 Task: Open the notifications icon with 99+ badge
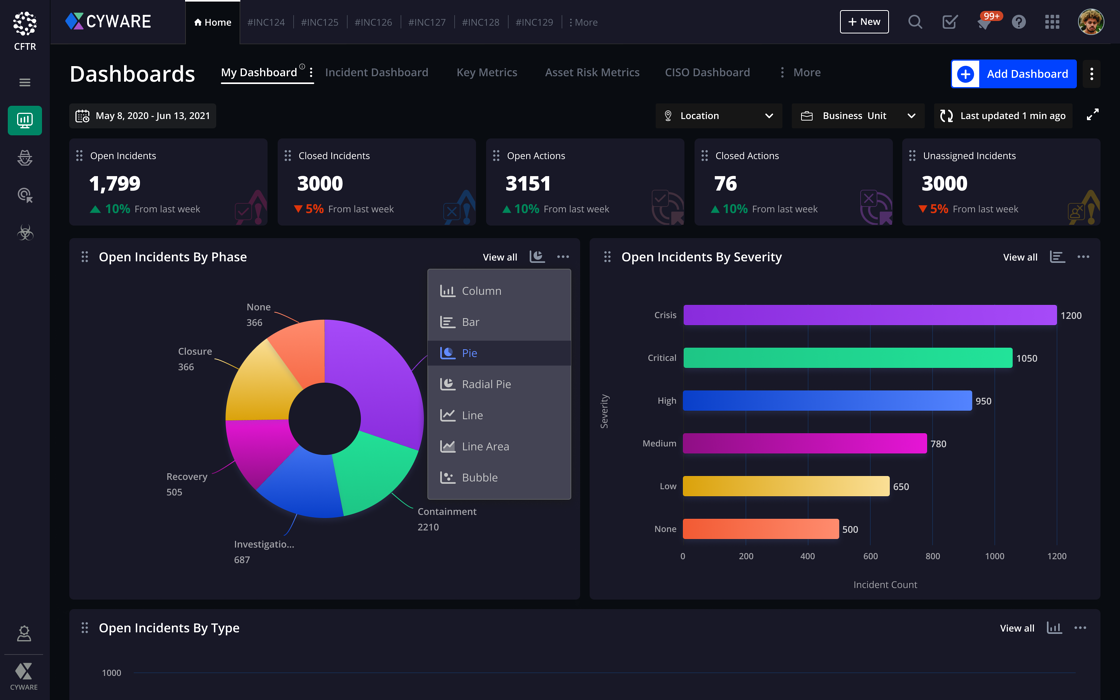985,22
